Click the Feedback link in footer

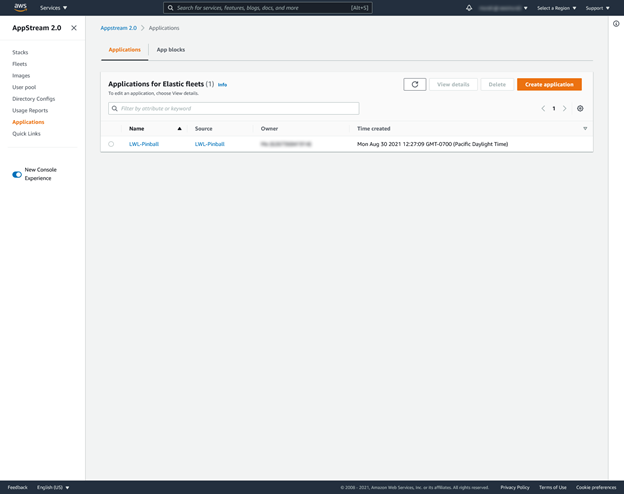tap(18, 487)
